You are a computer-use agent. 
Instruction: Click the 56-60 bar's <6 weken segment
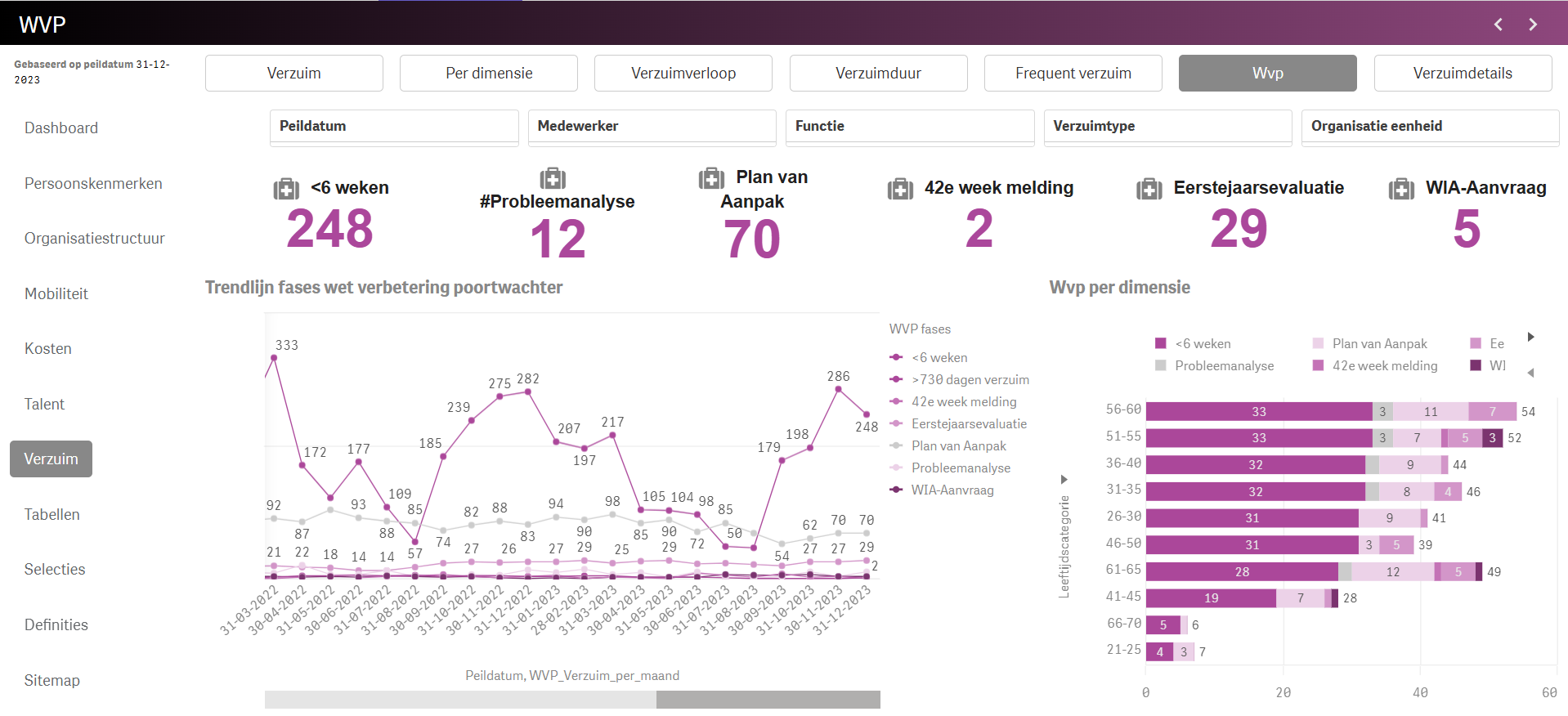[1258, 412]
